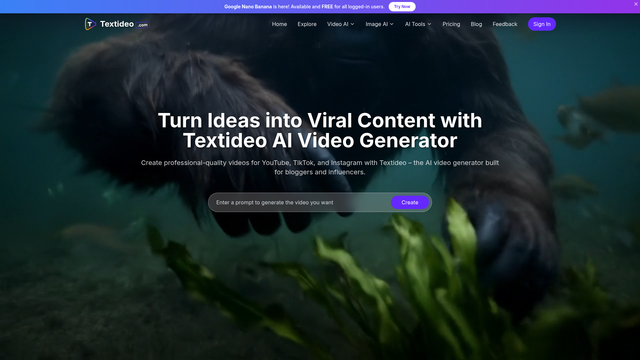Open the Feedback link
Screen dimensions: 640x360
pos(504,24)
